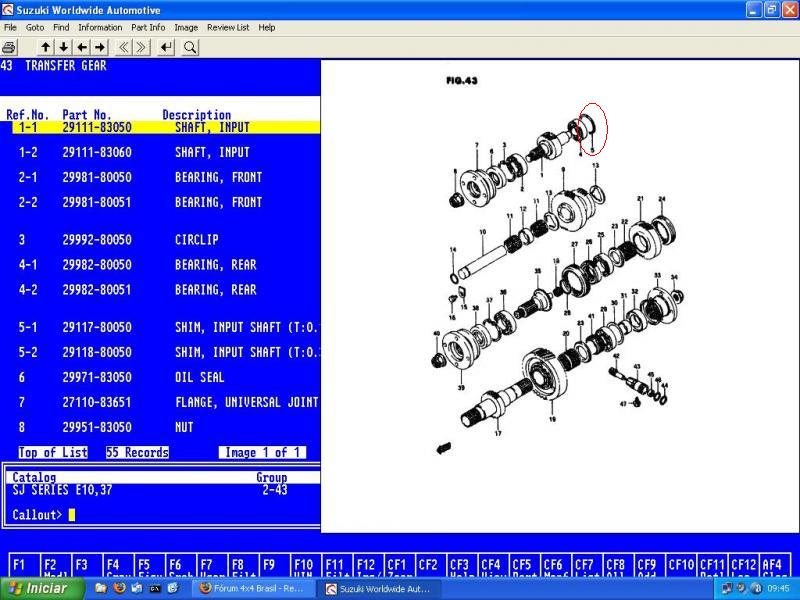
Task: Select row 2-1 BEARING, FRONT 29981-80050
Action: pos(166,177)
